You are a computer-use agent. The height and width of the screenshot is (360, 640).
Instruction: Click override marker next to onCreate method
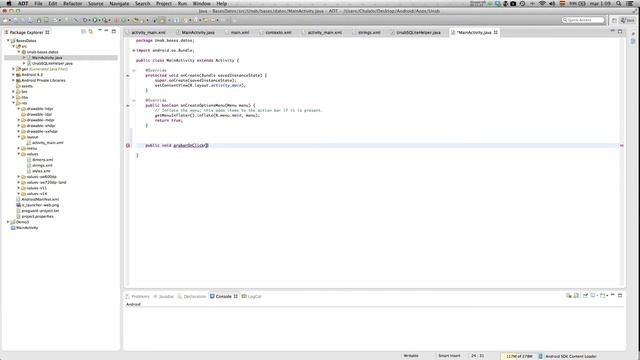tap(128, 76)
